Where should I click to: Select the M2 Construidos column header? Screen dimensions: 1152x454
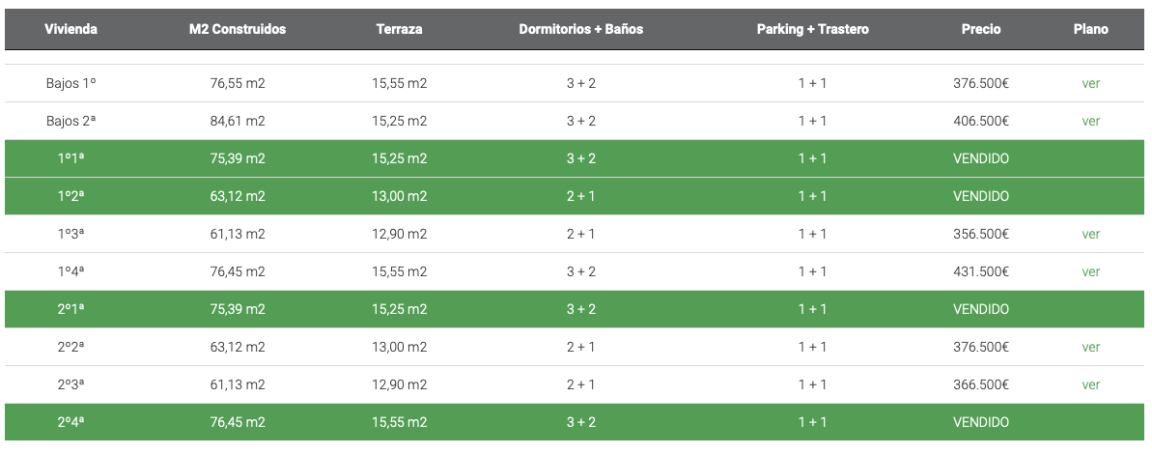(237, 30)
